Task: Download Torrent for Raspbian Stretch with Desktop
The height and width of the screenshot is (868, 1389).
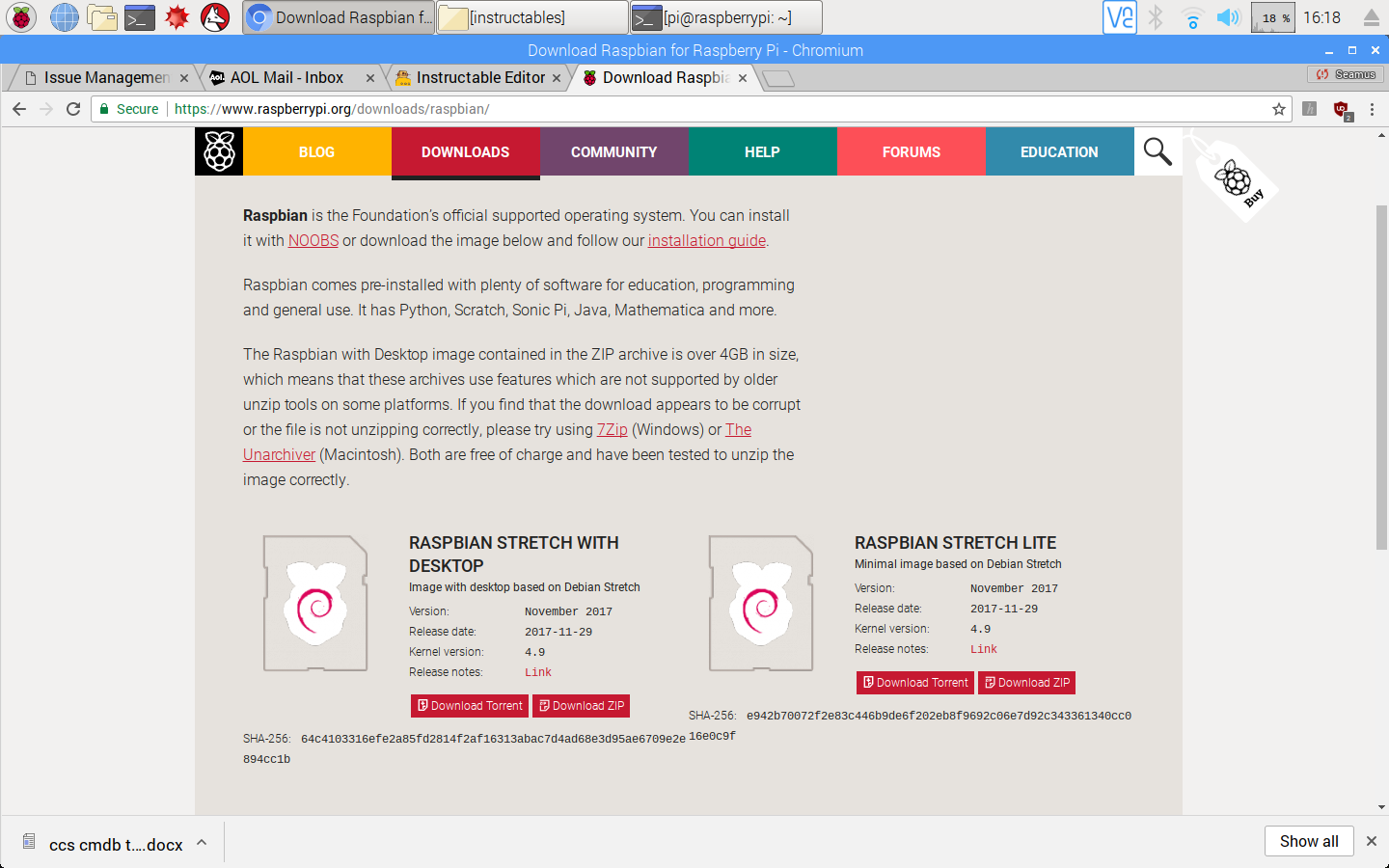Action: 470,706
